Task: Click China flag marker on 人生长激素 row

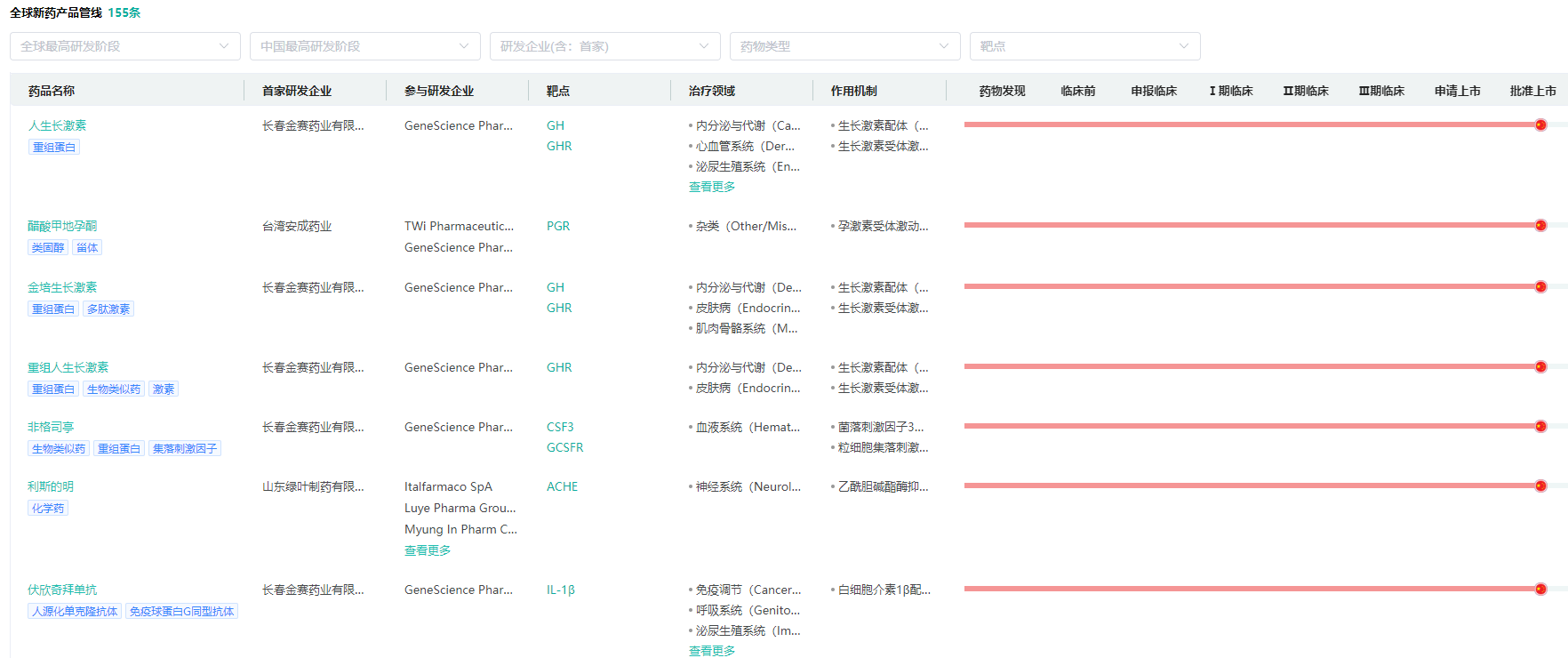Action: pyautogui.click(x=1540, y=124)
